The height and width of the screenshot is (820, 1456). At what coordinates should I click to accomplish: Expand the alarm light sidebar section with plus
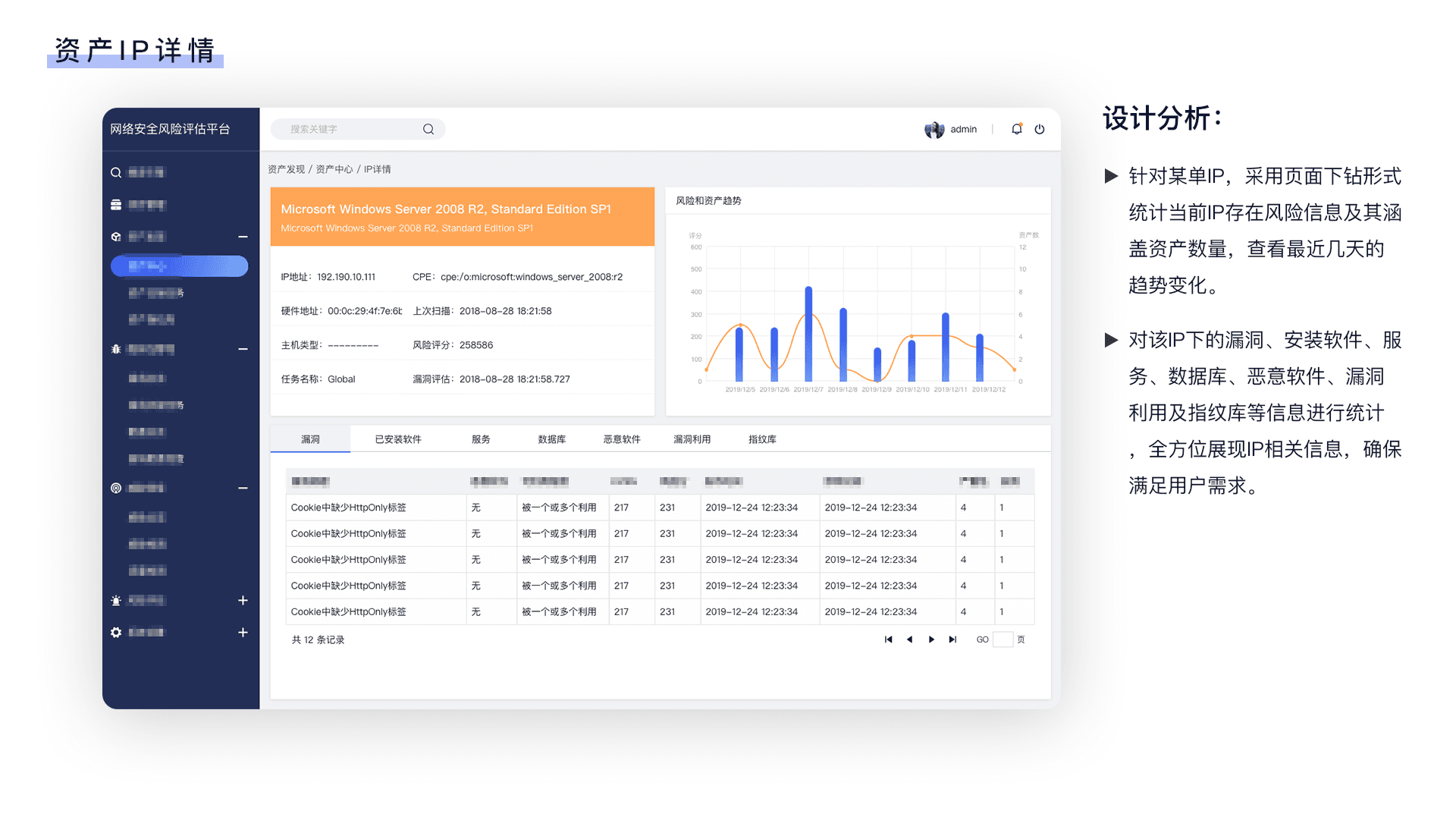(243, 600)
